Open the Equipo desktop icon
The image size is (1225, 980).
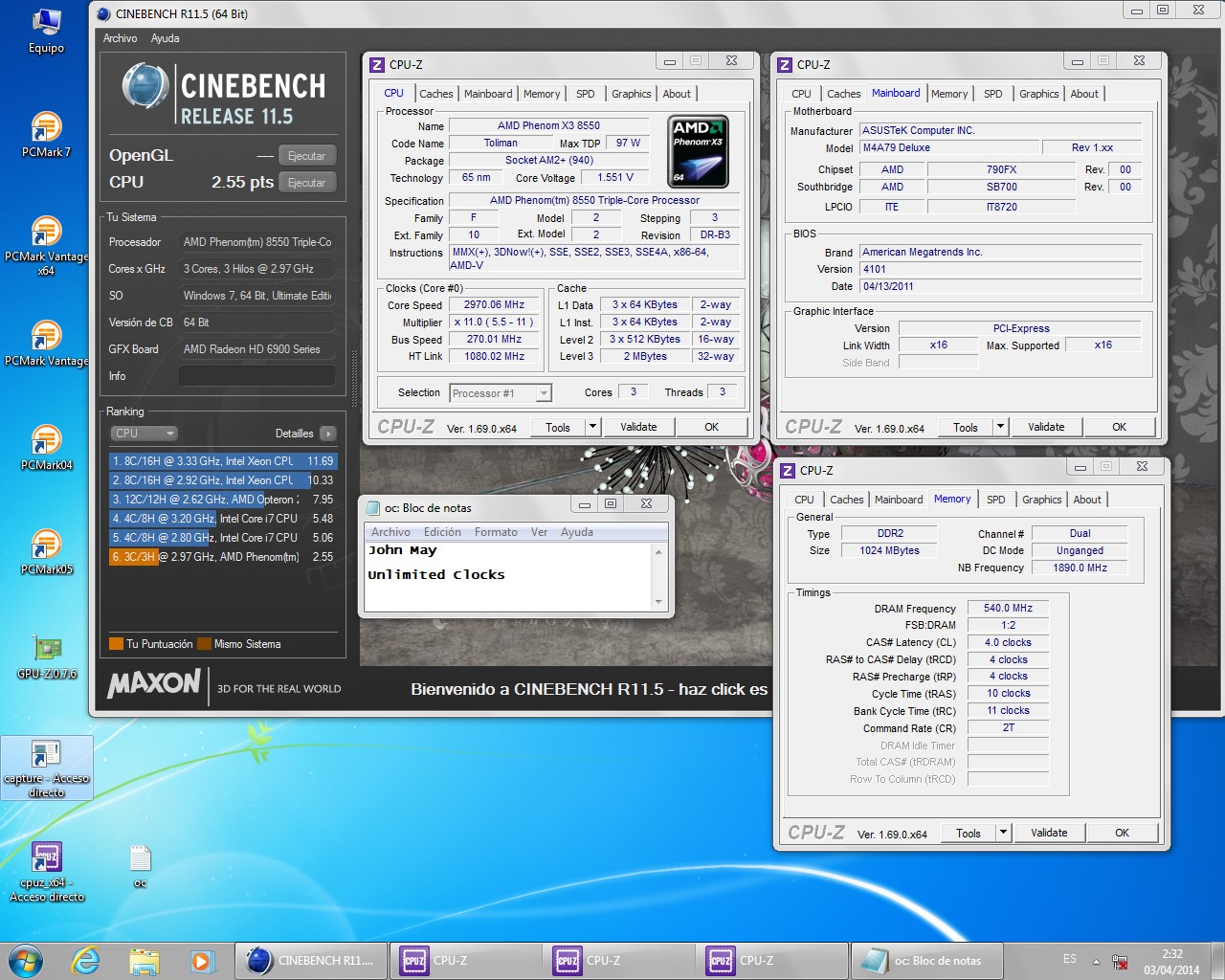click(x=46, y=30)
